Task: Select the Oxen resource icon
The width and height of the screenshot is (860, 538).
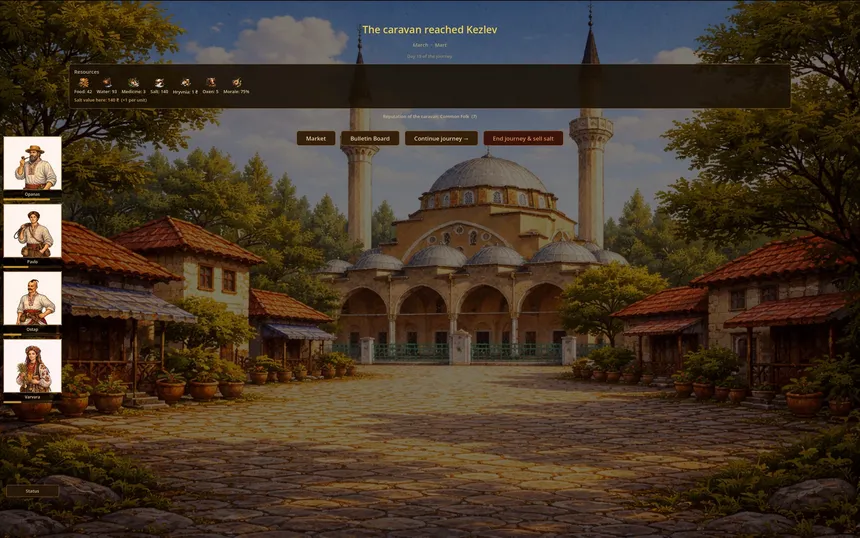Action: [210, 83]
